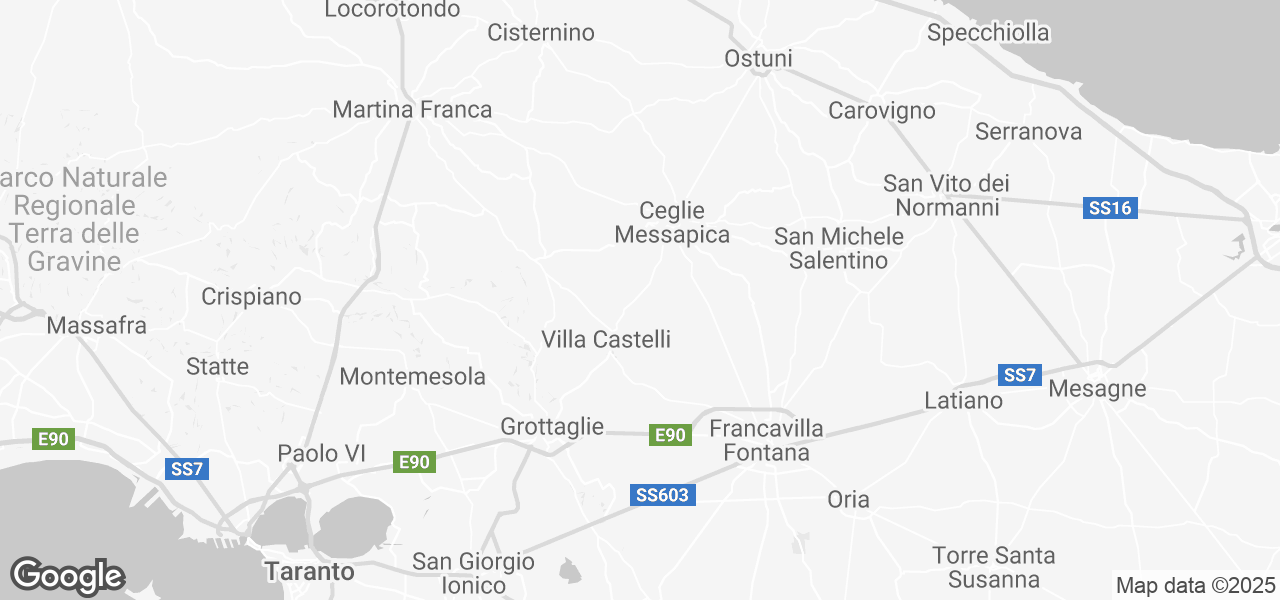Click the SS603 road shield
The width and height of the screenshot is (1280, 600).
click(x=663, y=495)
